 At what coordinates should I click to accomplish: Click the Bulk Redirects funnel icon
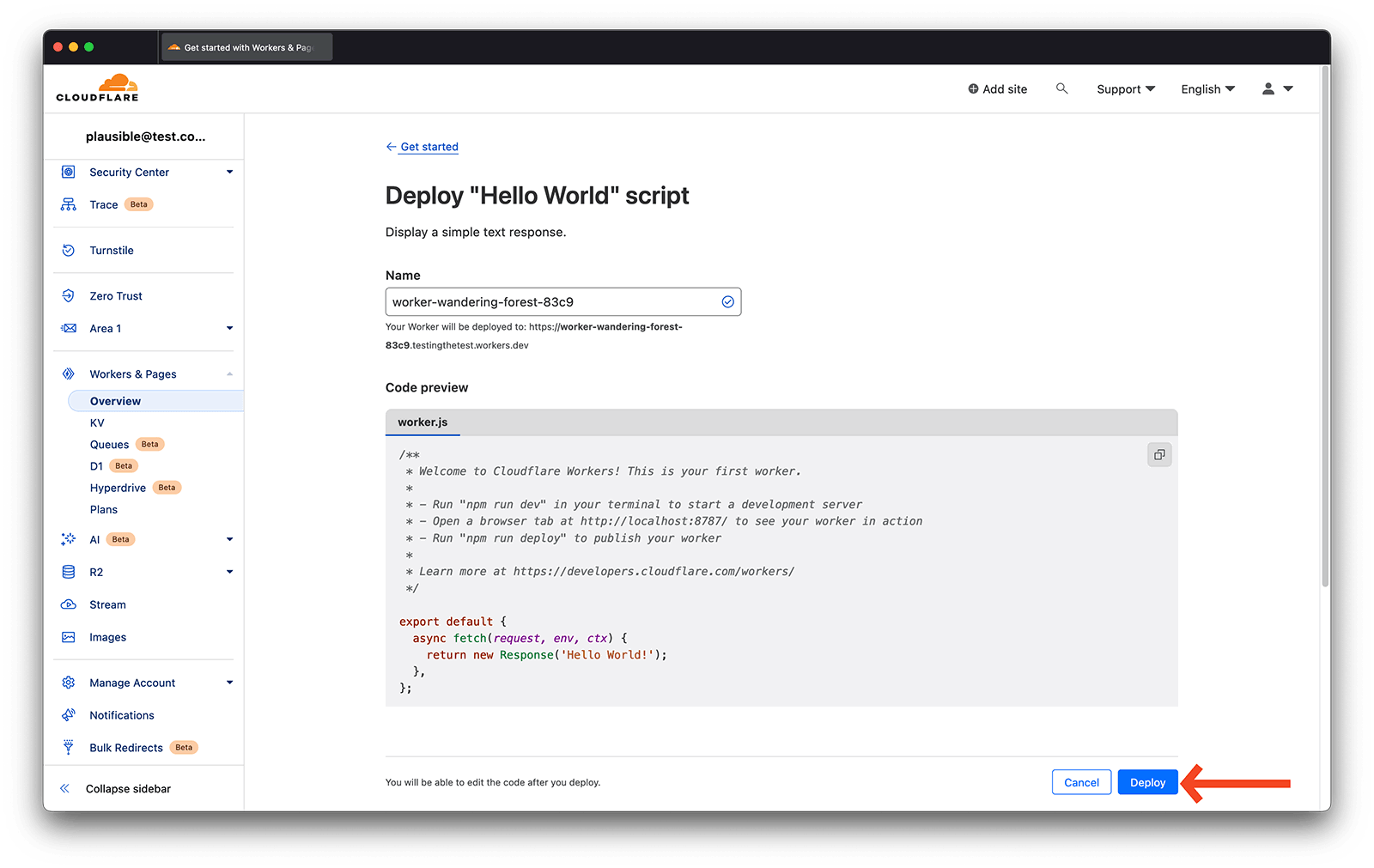point(69,748)
